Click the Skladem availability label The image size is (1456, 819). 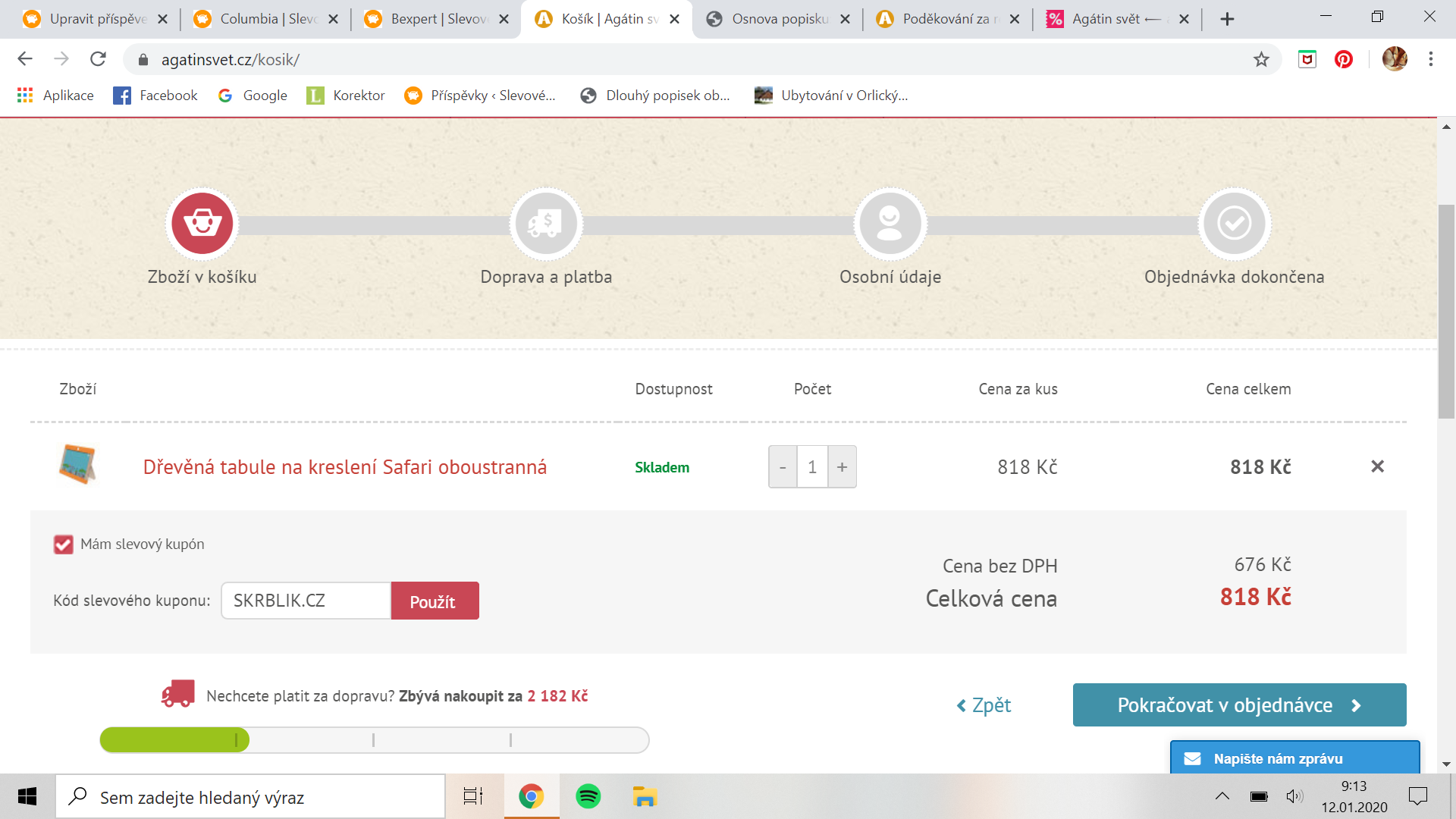pos(662,468)
